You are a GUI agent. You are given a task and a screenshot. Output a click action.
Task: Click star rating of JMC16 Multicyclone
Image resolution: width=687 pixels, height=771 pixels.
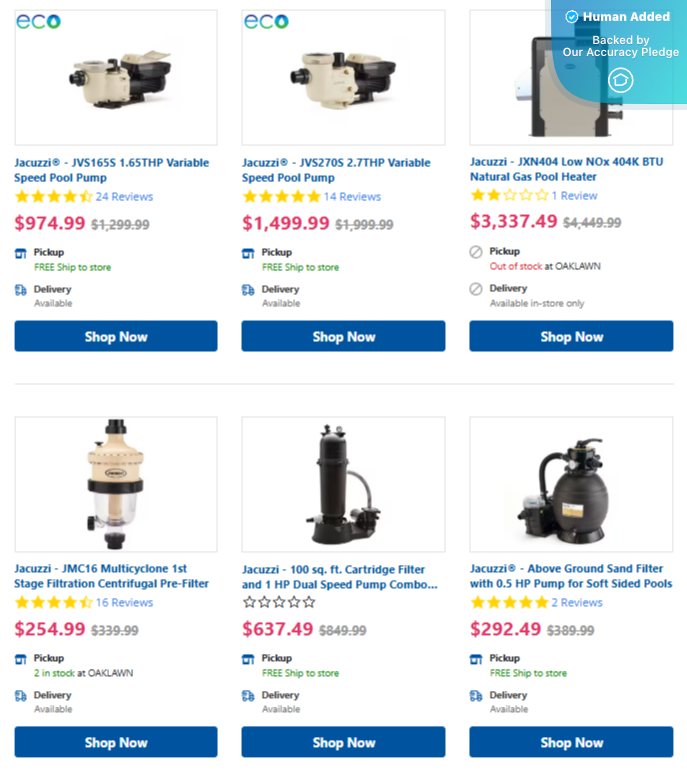(54, 602)
